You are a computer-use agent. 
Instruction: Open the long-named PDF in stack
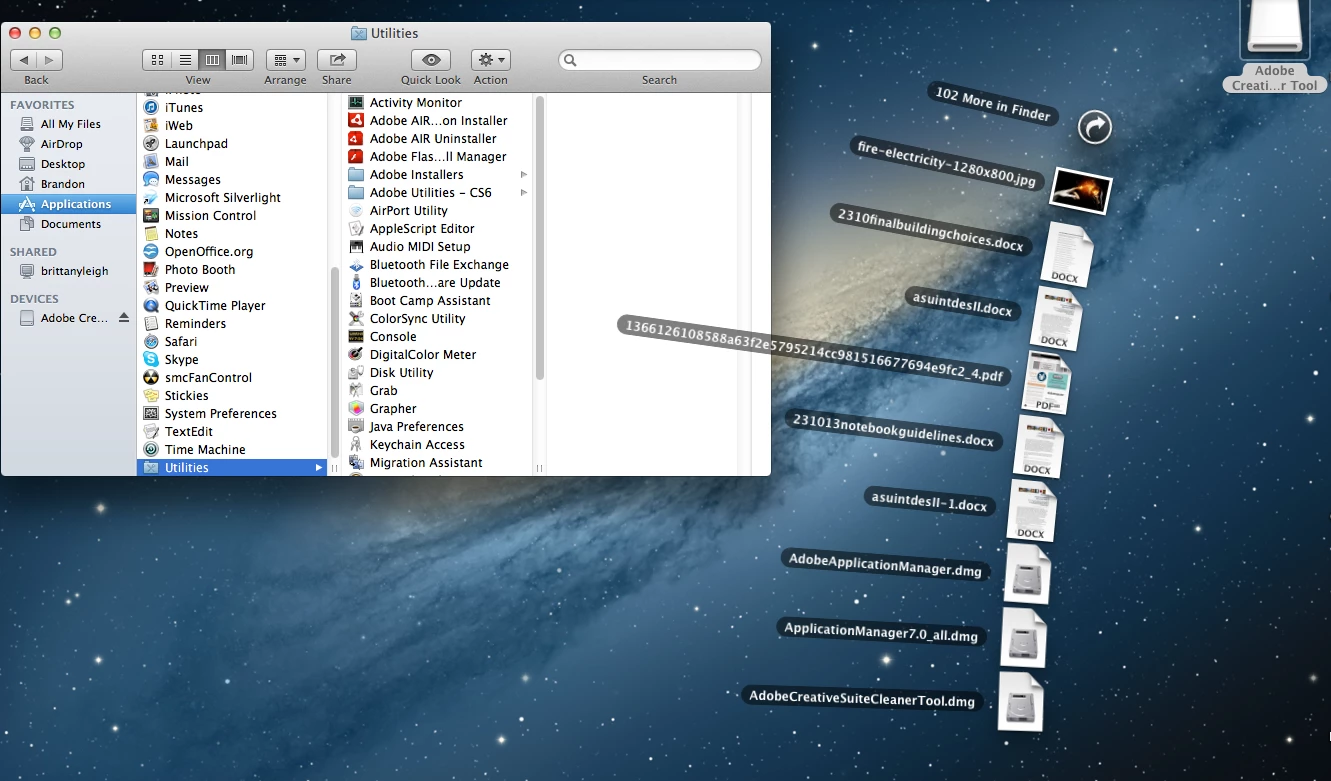click(1046, 383)
